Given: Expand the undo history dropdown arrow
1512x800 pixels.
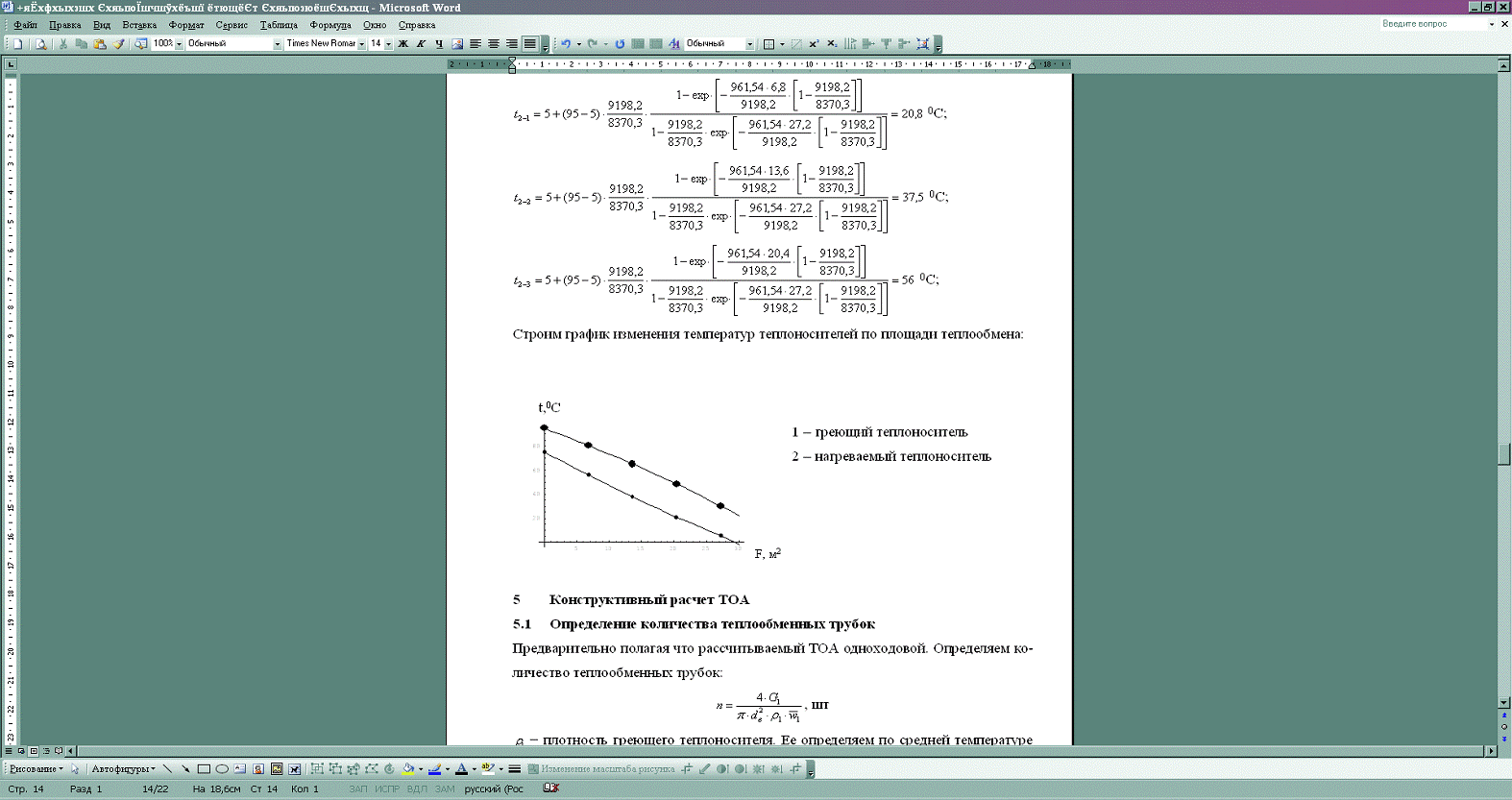Looking at the screenshot, I should pos(578,44).
